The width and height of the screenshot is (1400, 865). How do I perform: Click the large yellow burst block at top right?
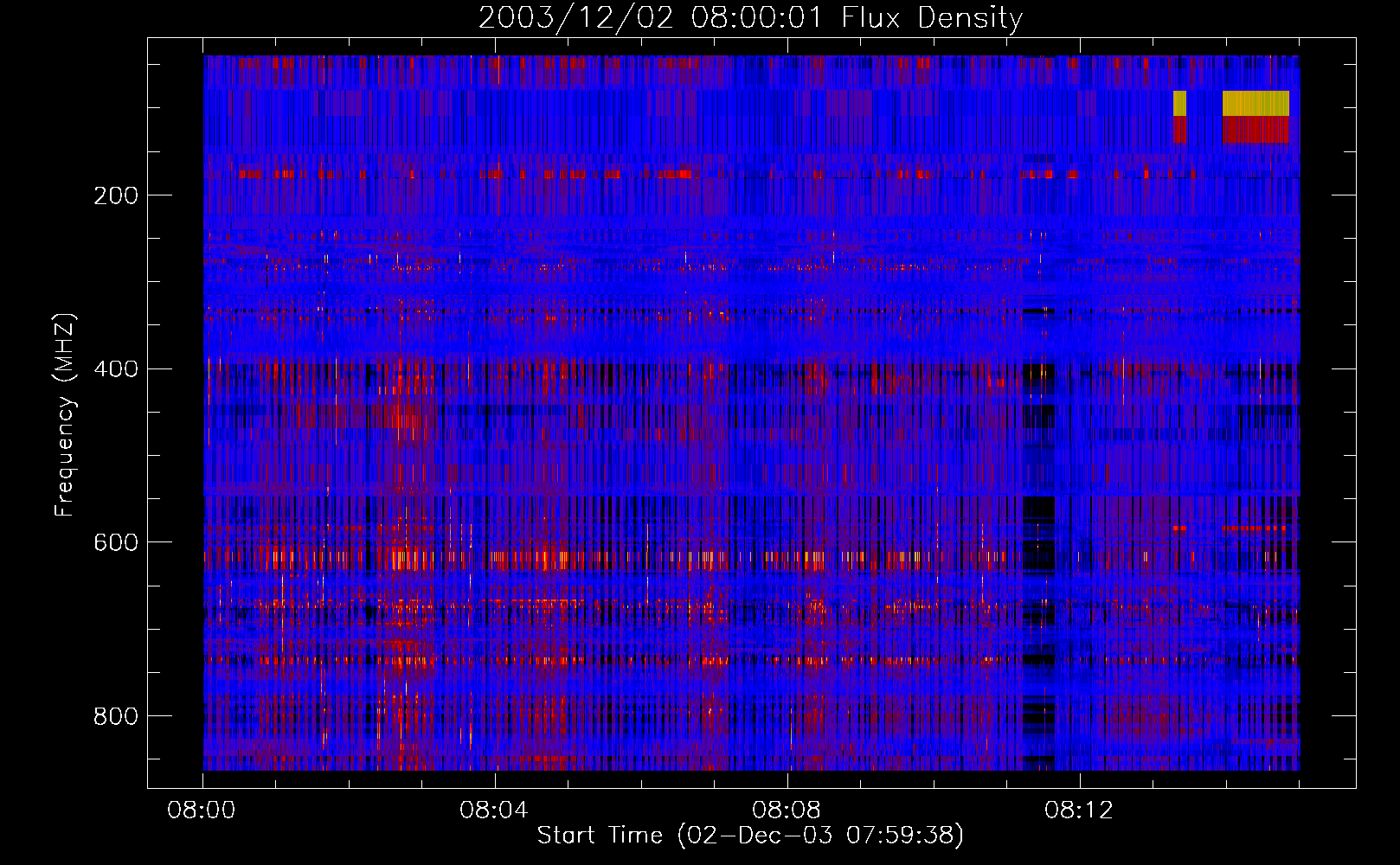pos(1256,103)
